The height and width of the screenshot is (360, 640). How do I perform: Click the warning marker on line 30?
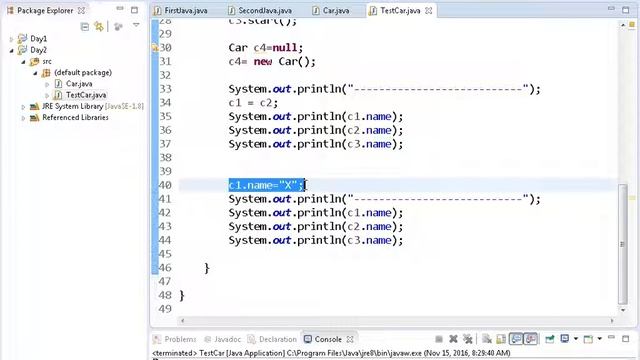(155, 48)
